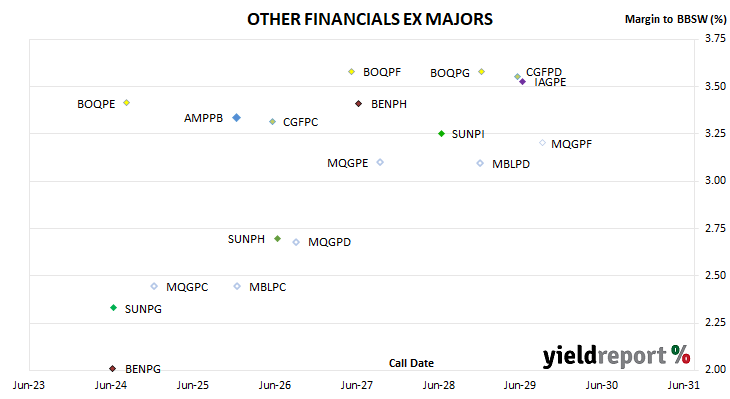
Task: Click the SUNPI green diamond marker
Action: coord(441,134)
